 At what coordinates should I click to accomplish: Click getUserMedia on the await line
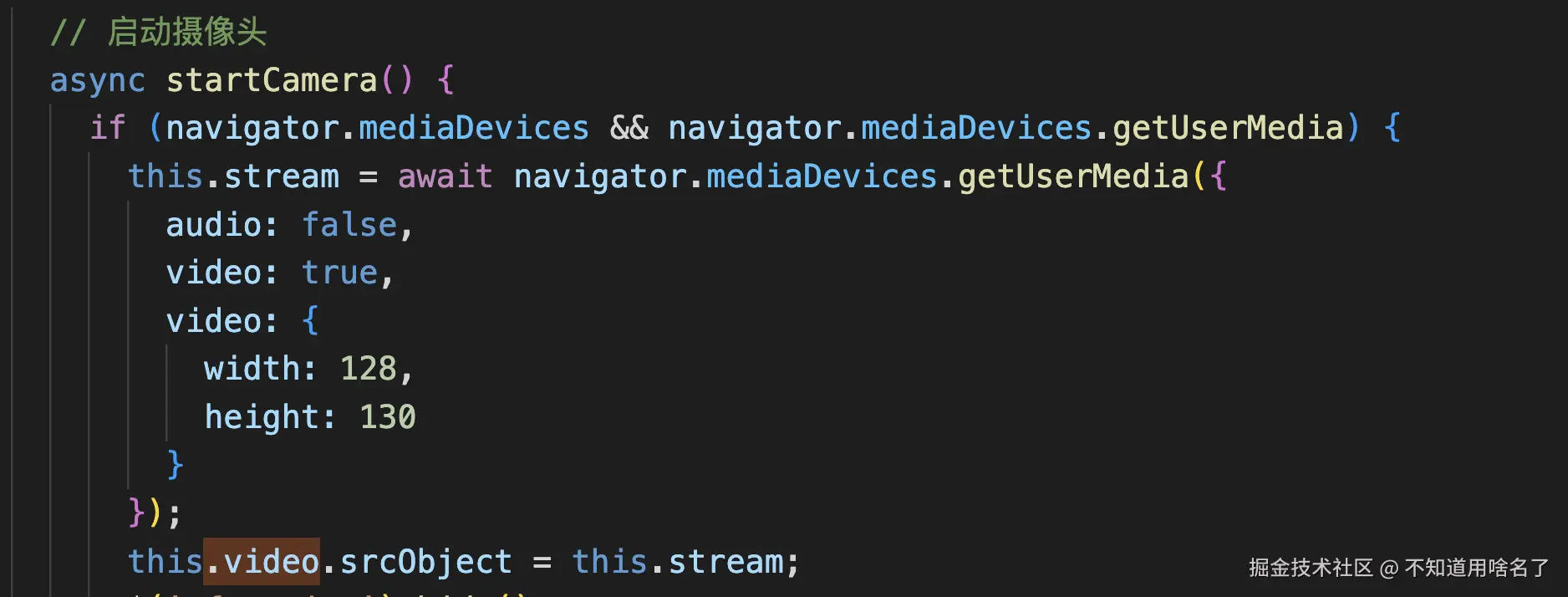coord(1072,176)
